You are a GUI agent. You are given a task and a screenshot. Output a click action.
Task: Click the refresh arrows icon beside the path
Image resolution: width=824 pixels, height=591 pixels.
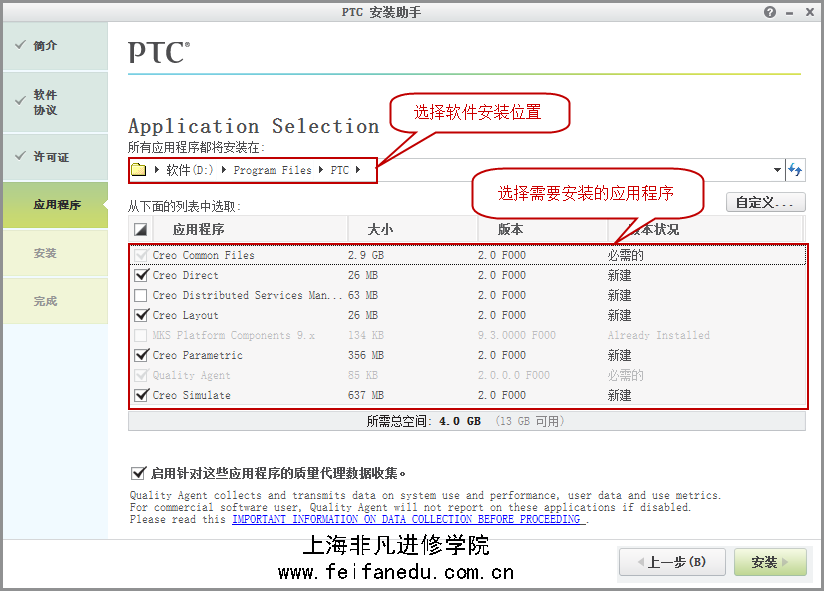point(795,170)
